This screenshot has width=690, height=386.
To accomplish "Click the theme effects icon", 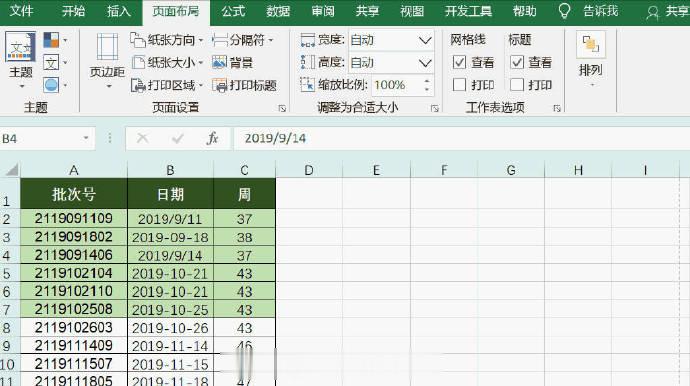I will [51, 85].
